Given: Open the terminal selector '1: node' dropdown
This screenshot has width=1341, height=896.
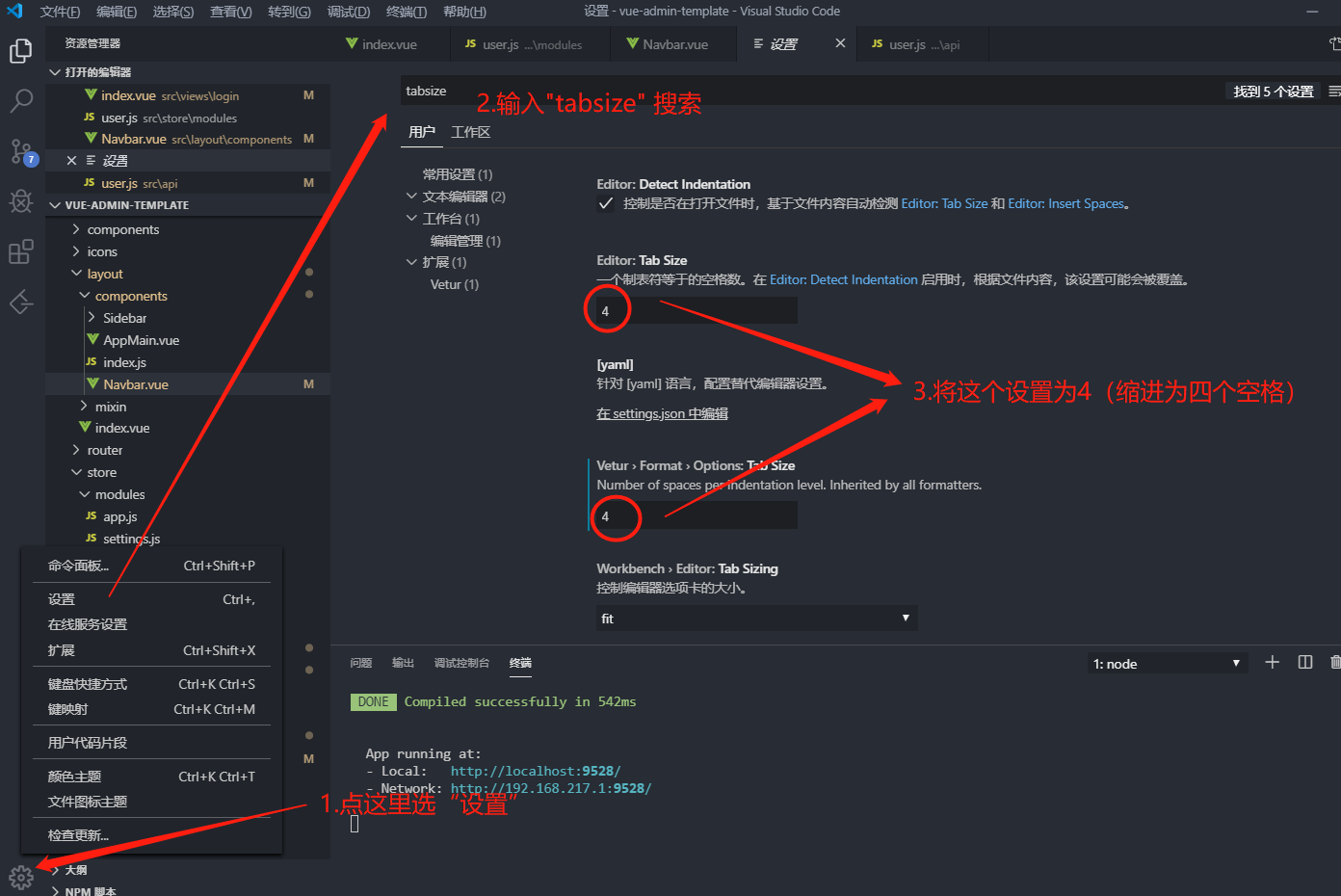Looking at the screenshot, I should (x=1168, y=664).
